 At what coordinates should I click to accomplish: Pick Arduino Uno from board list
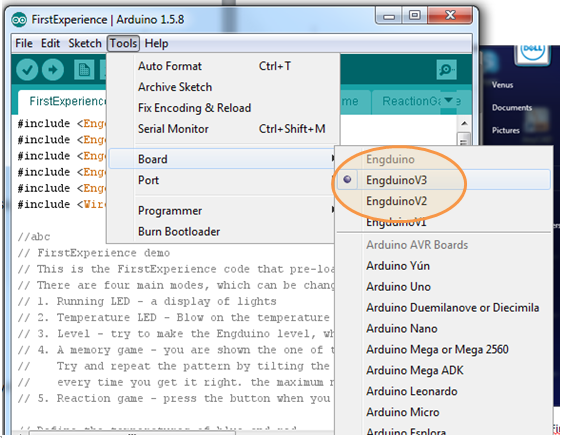pyautogui.click(x=398, y=287)
